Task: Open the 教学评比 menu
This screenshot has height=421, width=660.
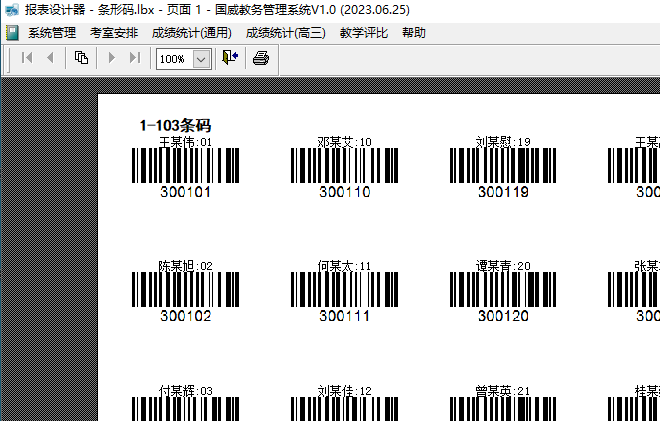Action: 364,33
